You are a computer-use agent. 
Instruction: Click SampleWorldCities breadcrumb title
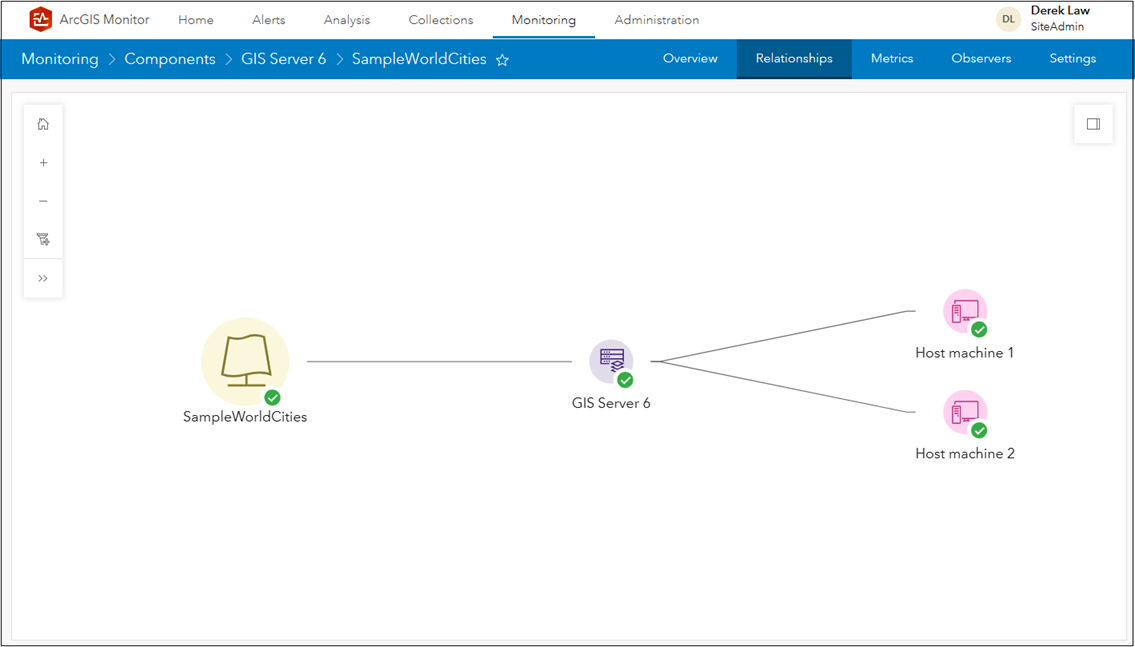[x=419, y=59]
